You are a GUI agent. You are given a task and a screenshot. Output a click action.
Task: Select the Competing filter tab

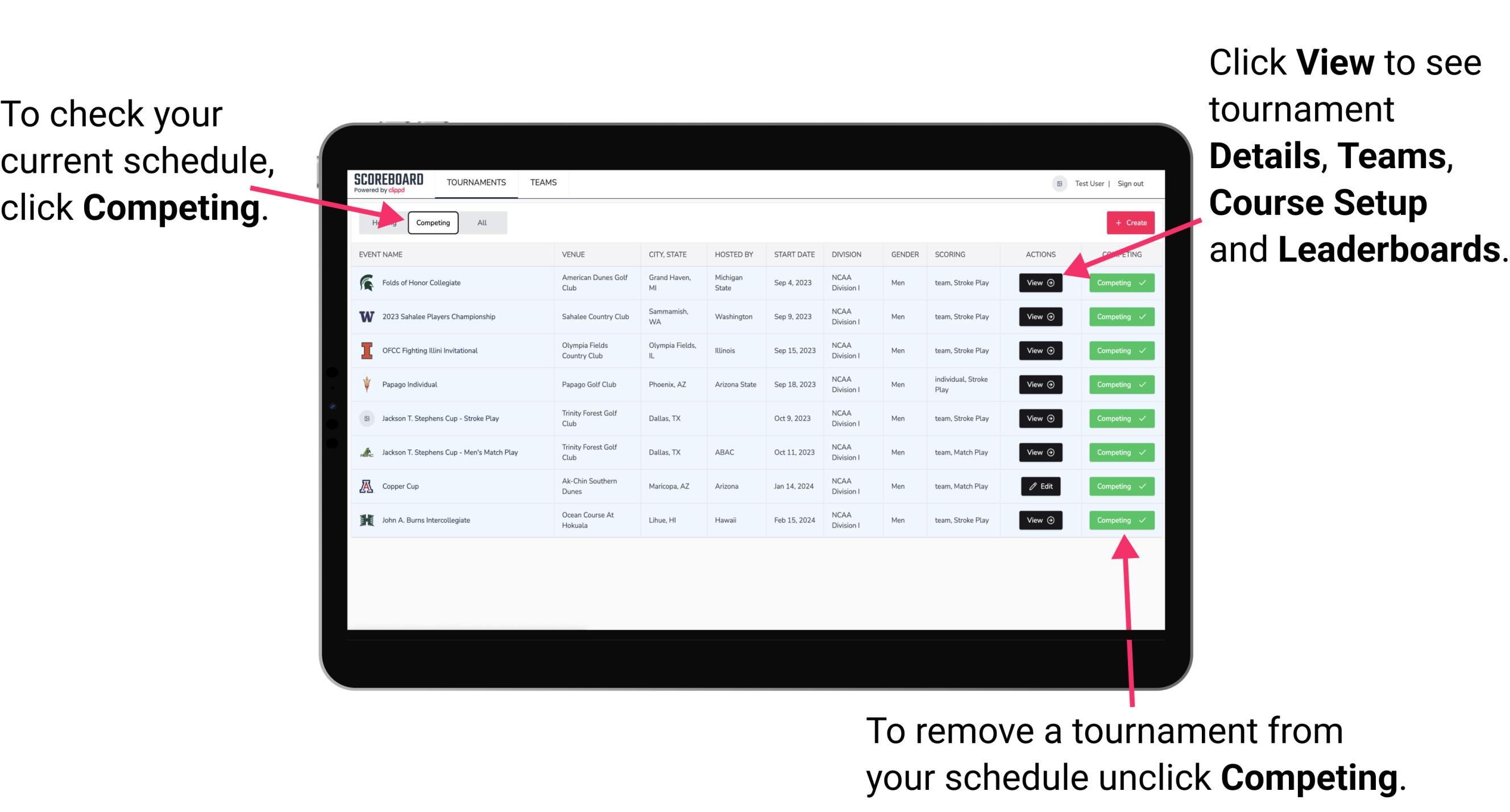click(x=432, y=222)
